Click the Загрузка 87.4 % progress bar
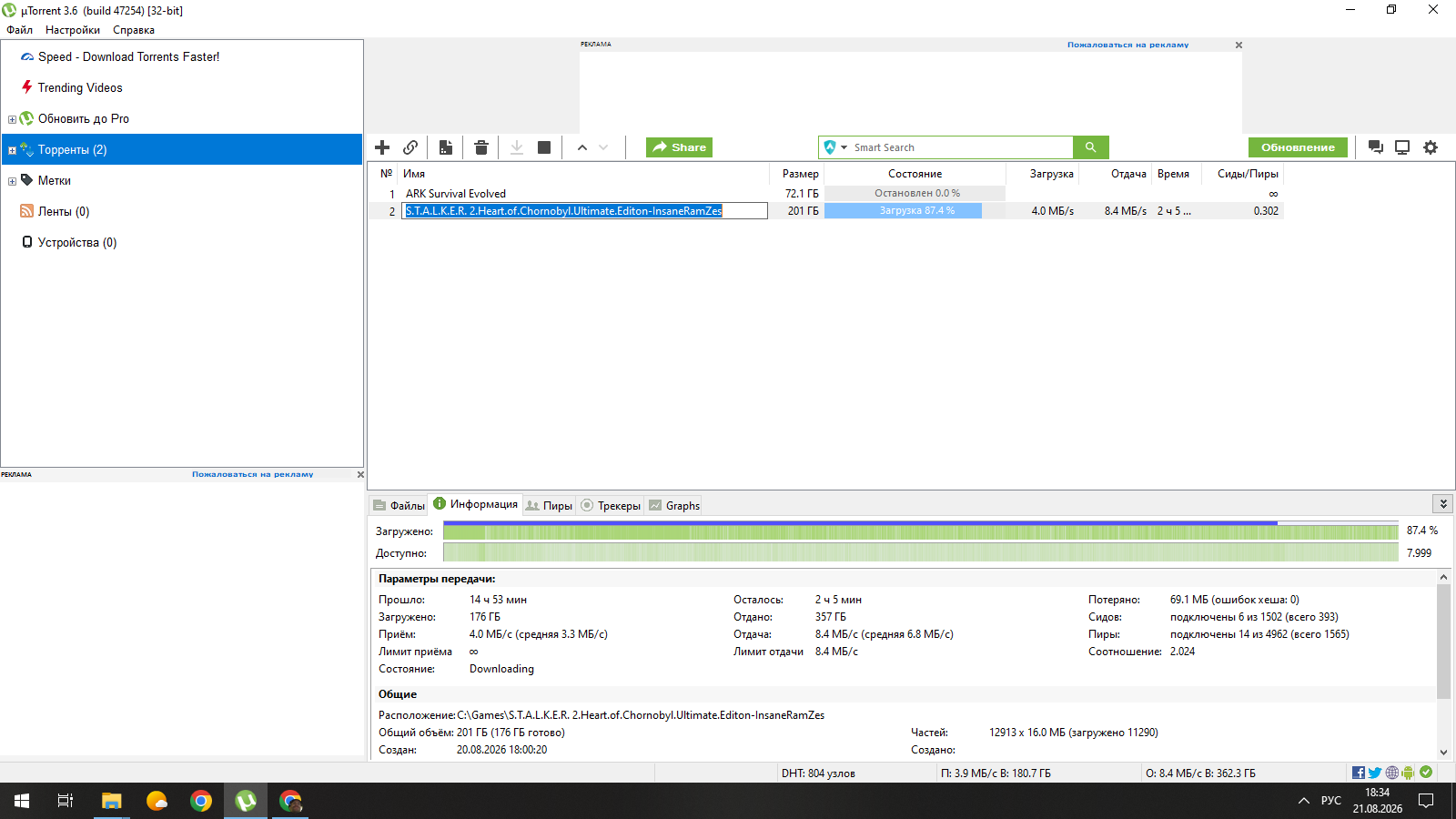 point(915,211)
